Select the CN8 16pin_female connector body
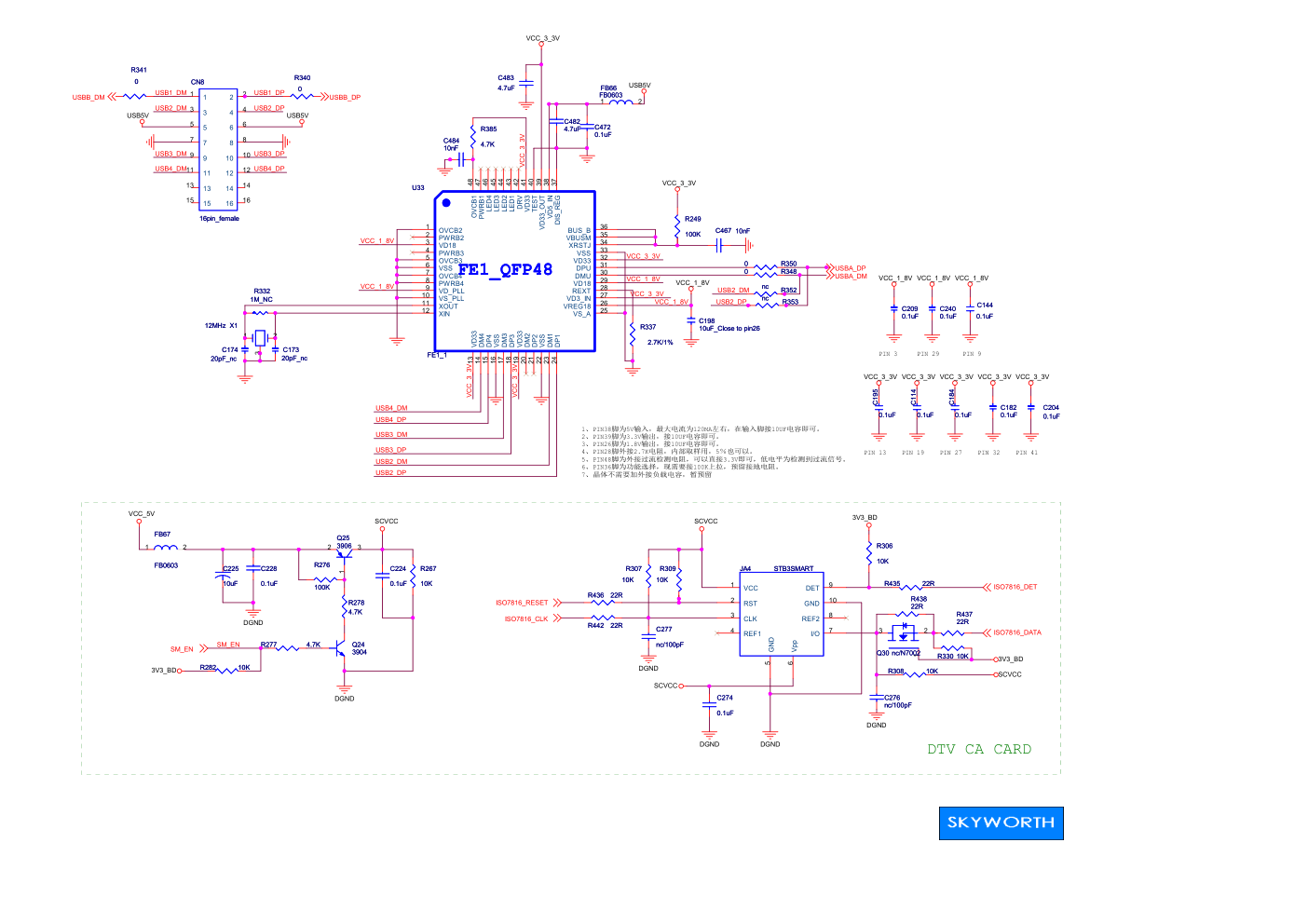Image resolution: width=1308 pixels, height=924 pixels. point(219,149)
